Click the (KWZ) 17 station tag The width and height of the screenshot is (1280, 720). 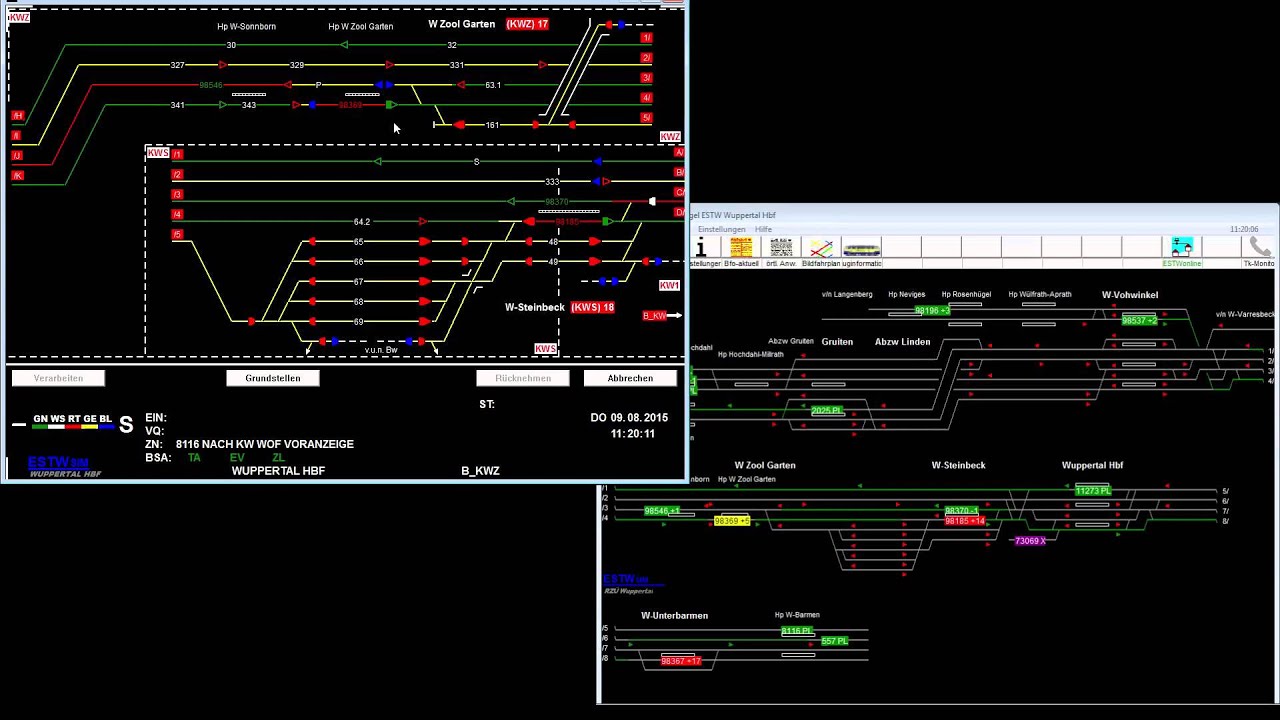527,24
